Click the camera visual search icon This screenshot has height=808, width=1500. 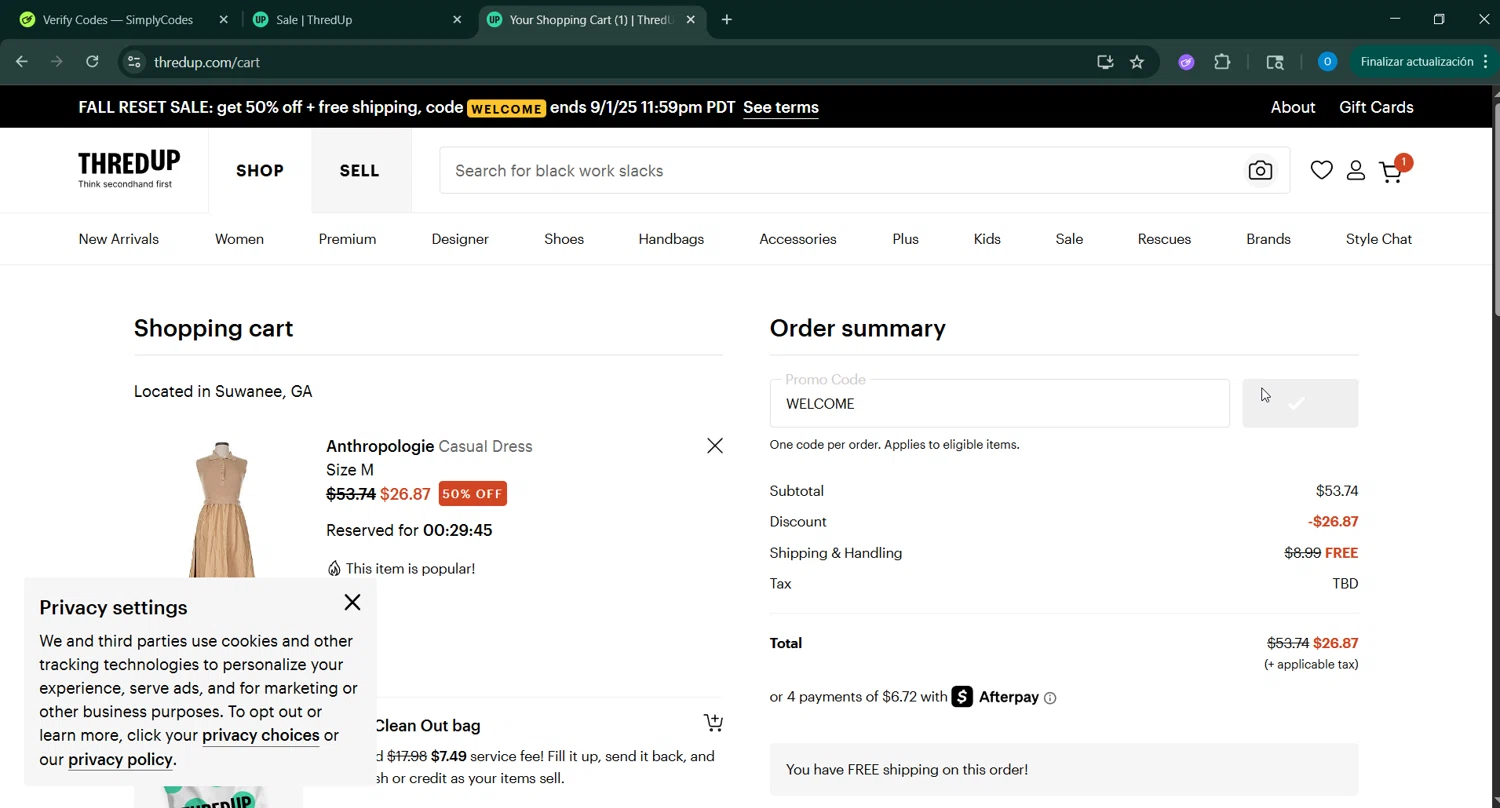pyautogui.click(x=1260, y=171)
